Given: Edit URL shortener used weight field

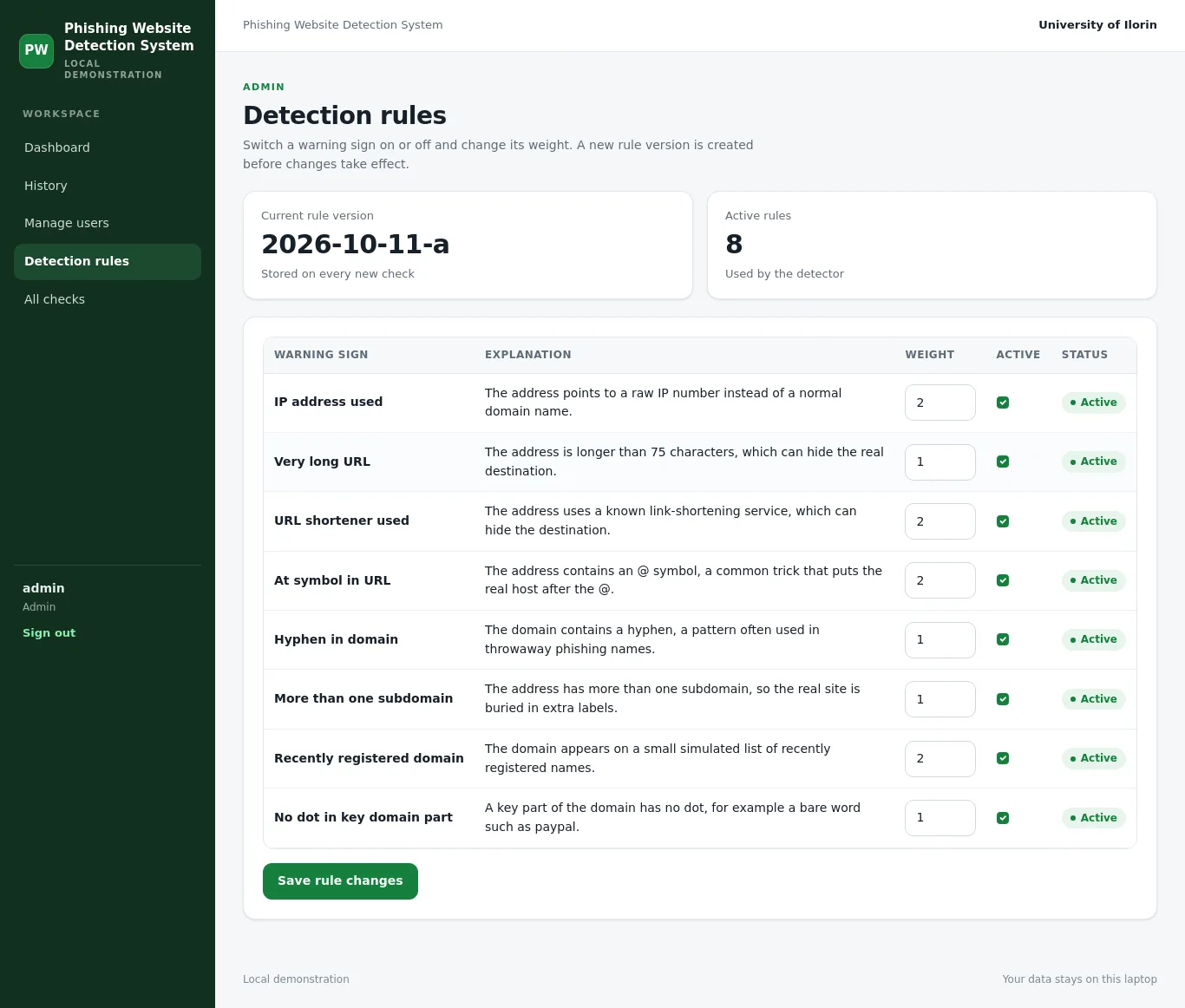Looking at the screenshot, I should tap(940, 521).
